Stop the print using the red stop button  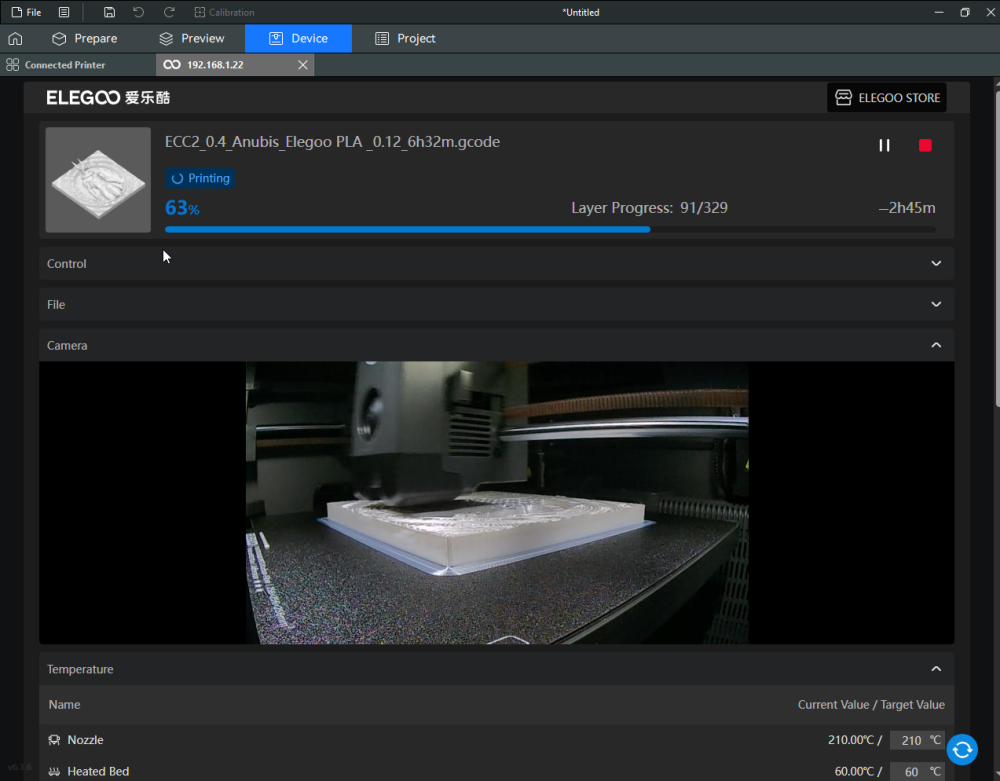(925, 145)
